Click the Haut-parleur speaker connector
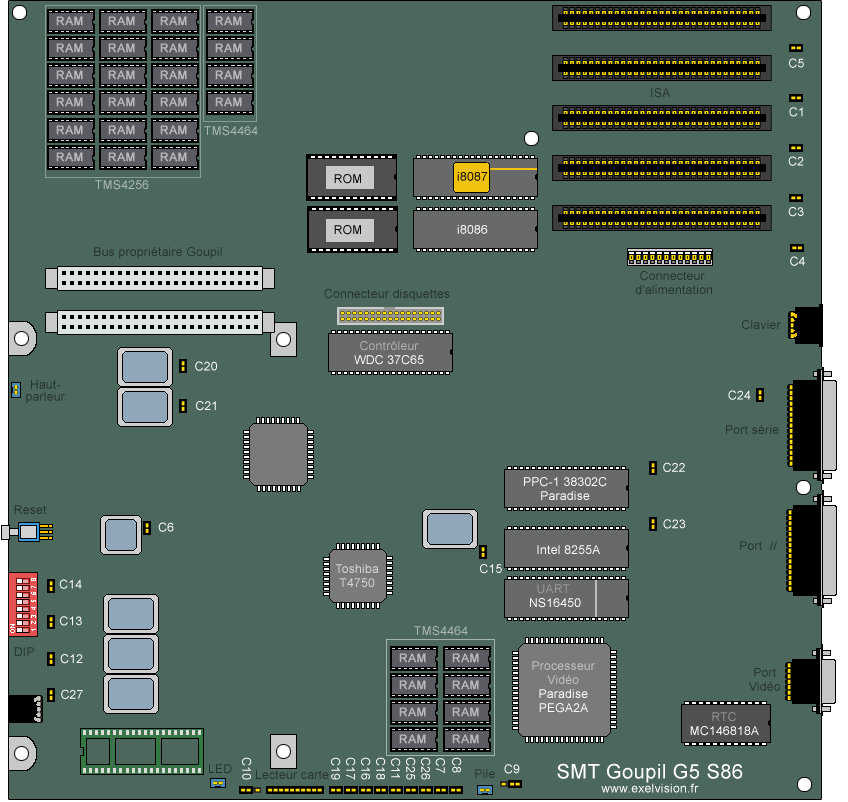848x802 pixels. coord(16,389)
